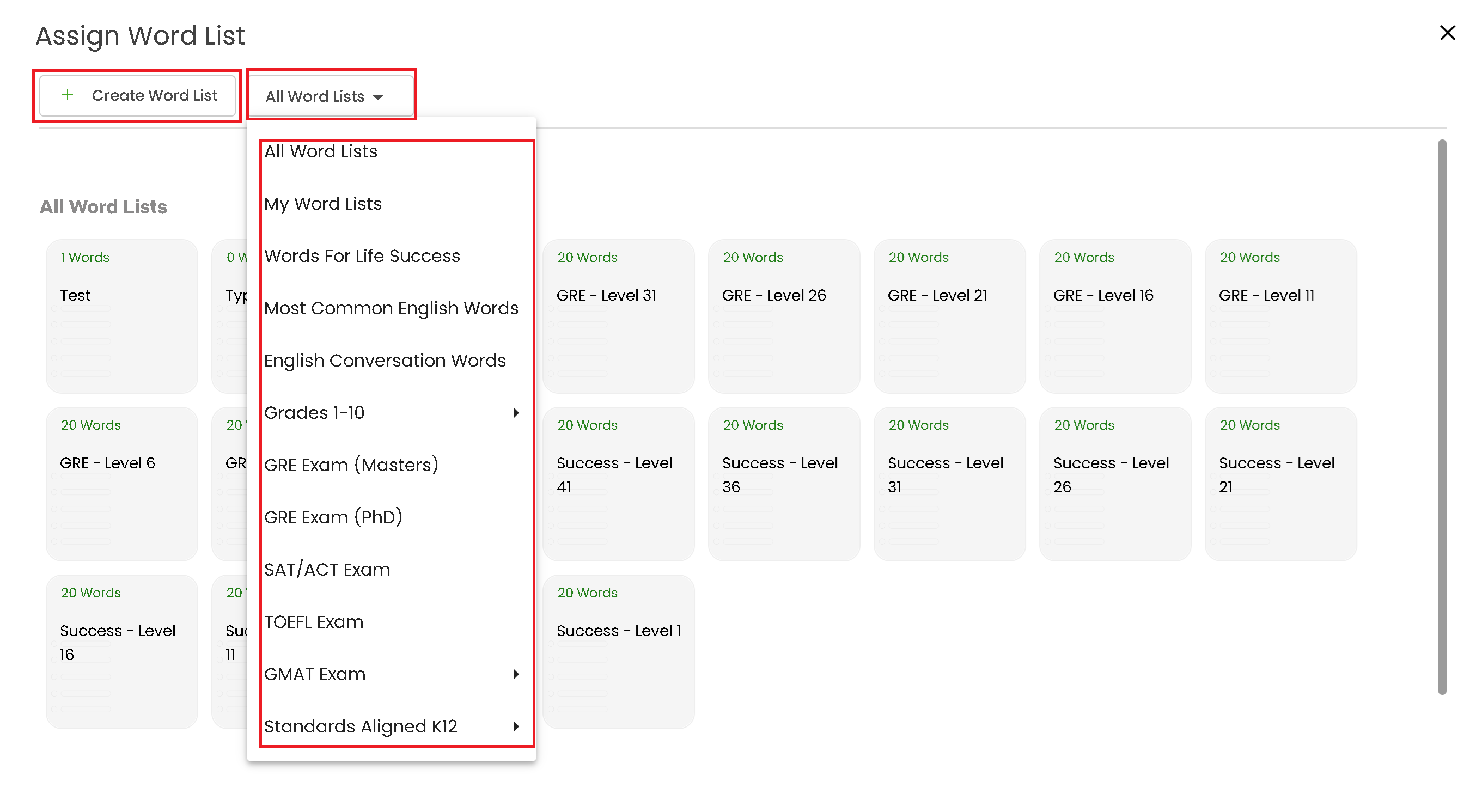The width and height of the screenshot is (1482, 812).
Task: Click the green plus icon
Action: pyautogui.click(x=68, y=95)
